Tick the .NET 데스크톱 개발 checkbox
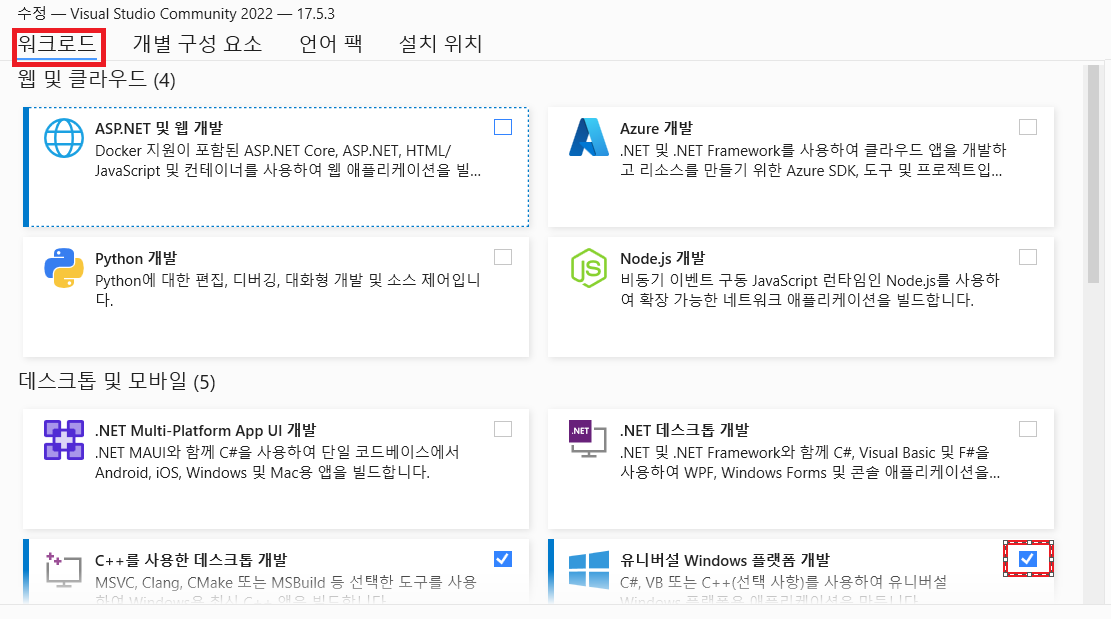This screenshot has height=619, width=1111. 1028,429
